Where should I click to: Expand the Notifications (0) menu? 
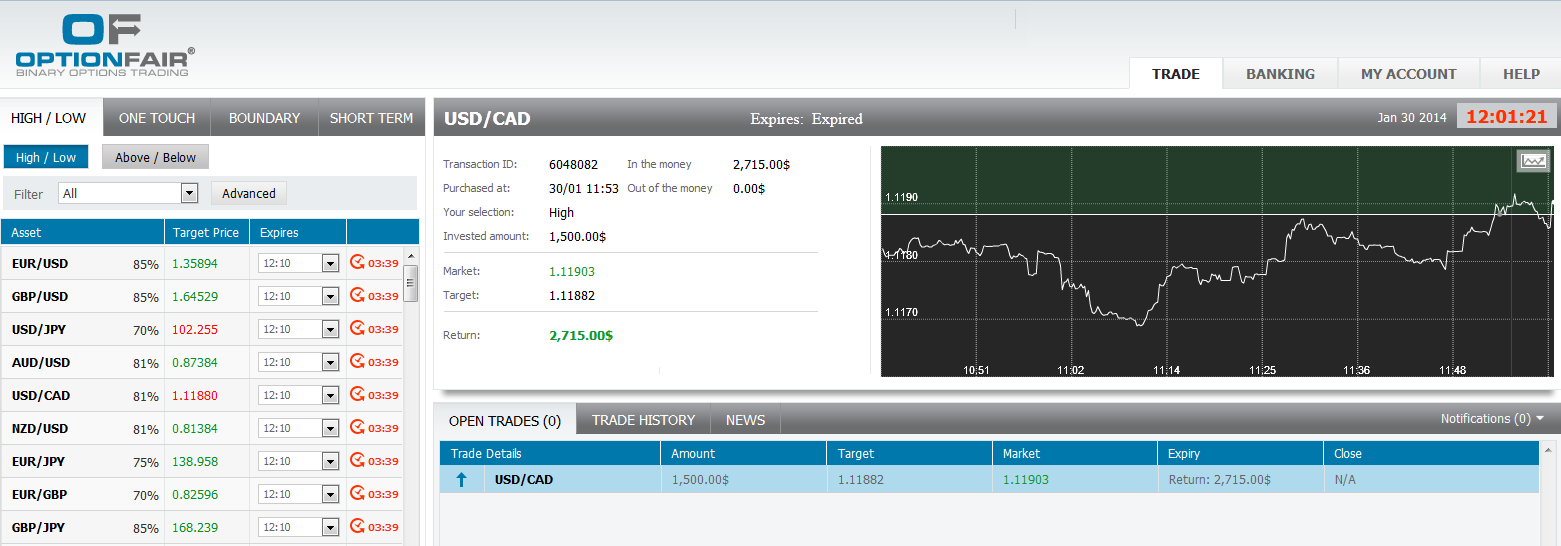point(1492,419)
